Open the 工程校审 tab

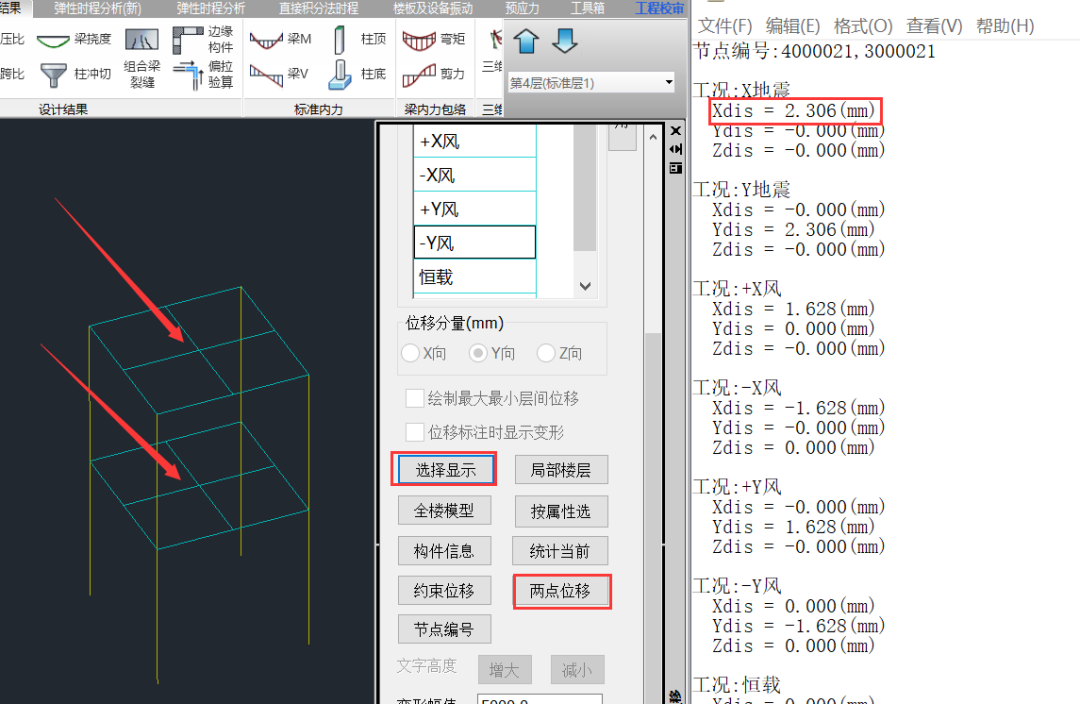(659, 8)
